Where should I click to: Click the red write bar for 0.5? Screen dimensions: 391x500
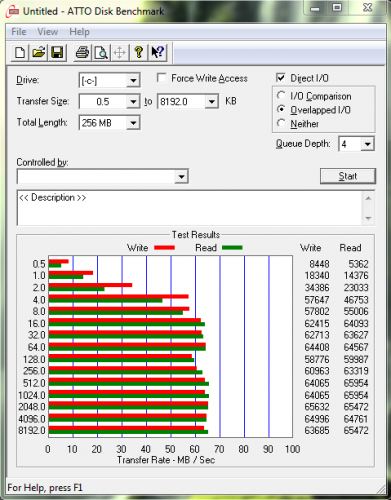point(59,261)
